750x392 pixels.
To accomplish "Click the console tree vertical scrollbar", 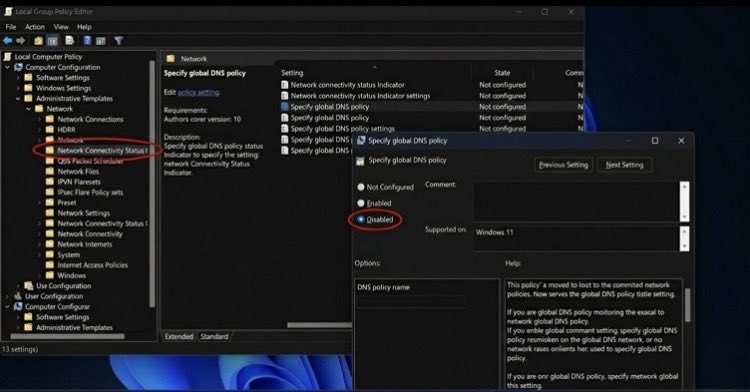I will (x=153, y=185).
